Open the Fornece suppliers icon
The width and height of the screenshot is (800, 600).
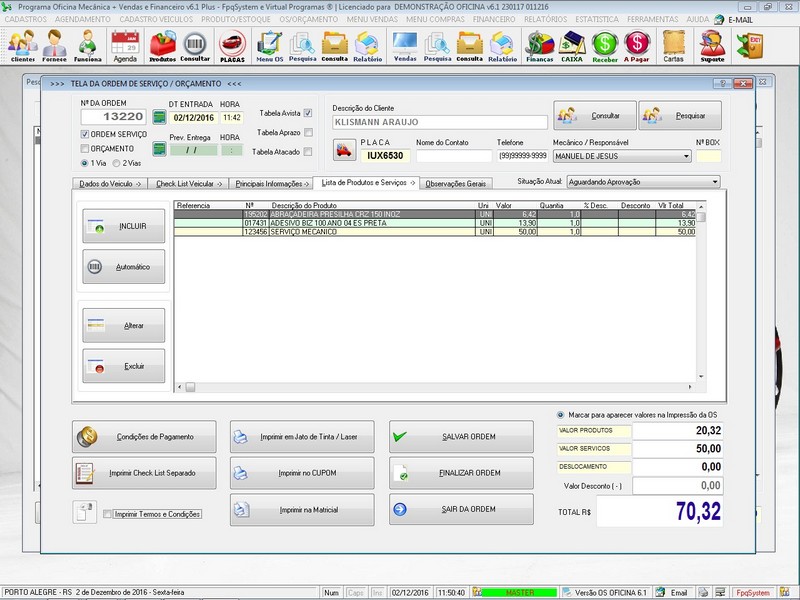(54, 46)
